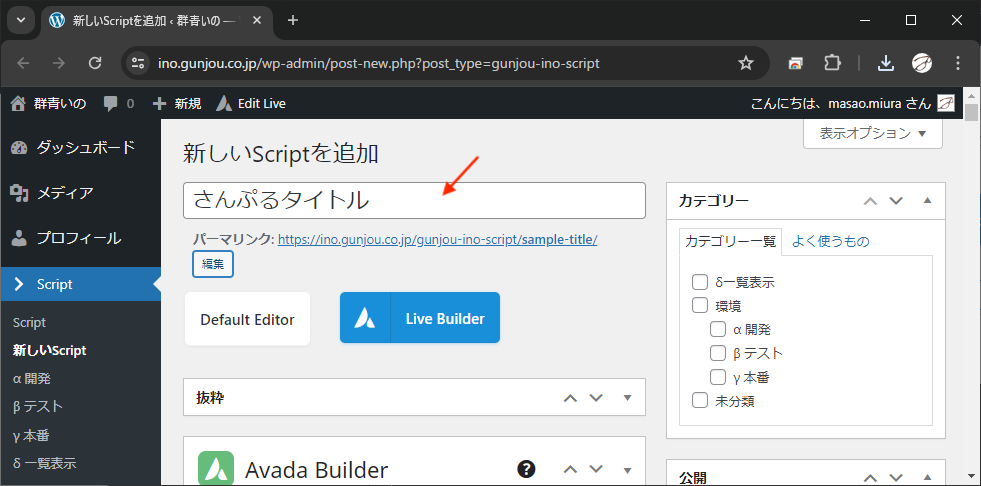Click the comments bubble icon in admin bar
The width and height of the screenshot is (981, 486).
(x=111, y=103)
